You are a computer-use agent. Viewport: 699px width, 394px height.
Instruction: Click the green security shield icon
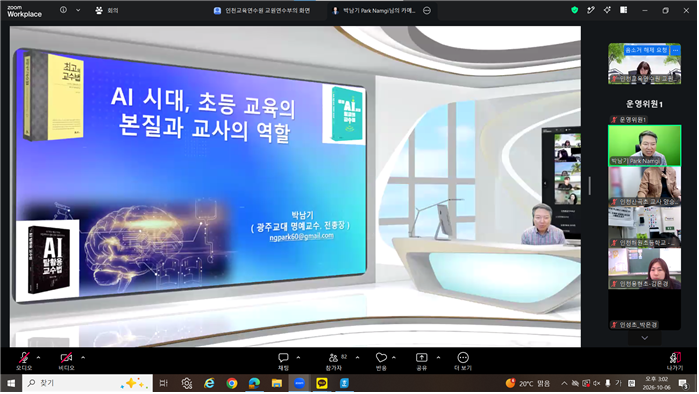pos(575,10)
